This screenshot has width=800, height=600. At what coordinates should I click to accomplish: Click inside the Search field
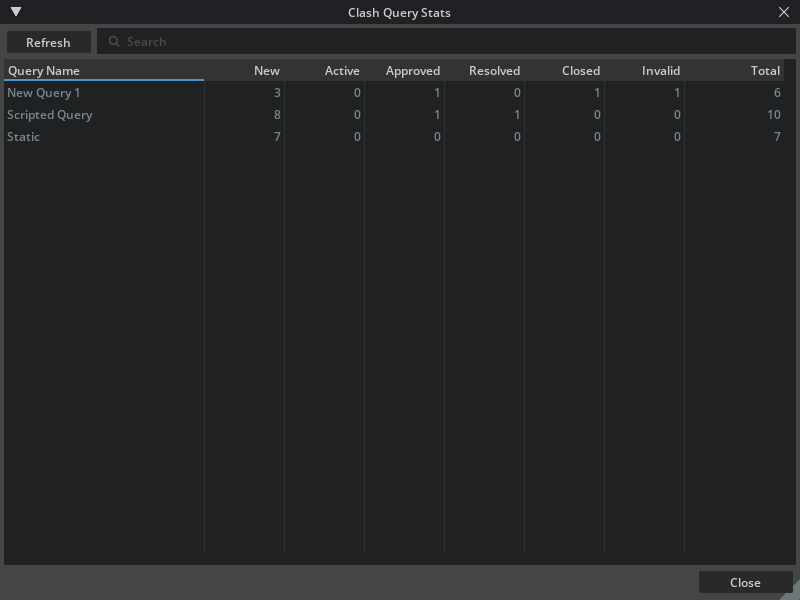coord(300,41)
